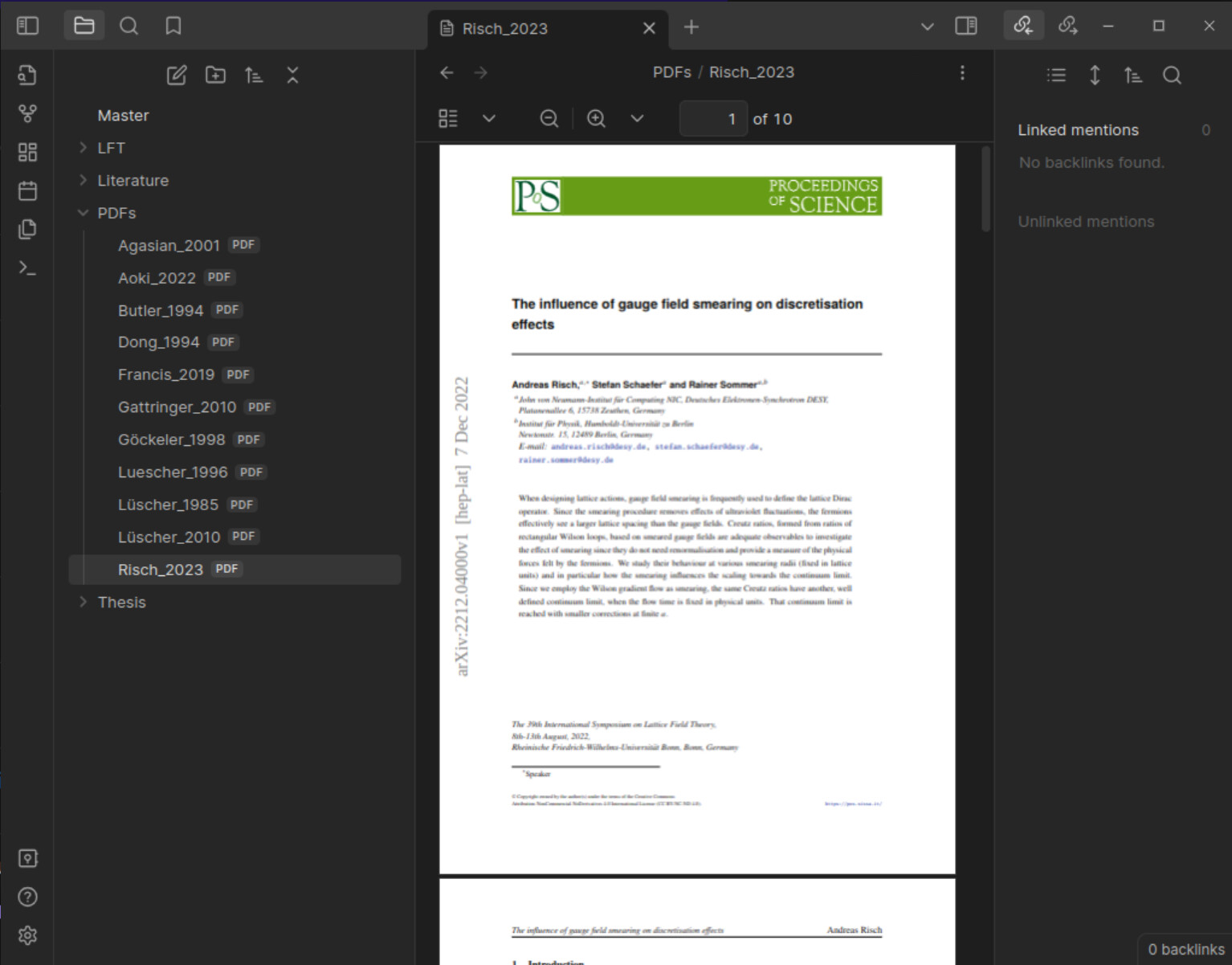Open the help icon

pyautogui.click(x=27, y=897)
